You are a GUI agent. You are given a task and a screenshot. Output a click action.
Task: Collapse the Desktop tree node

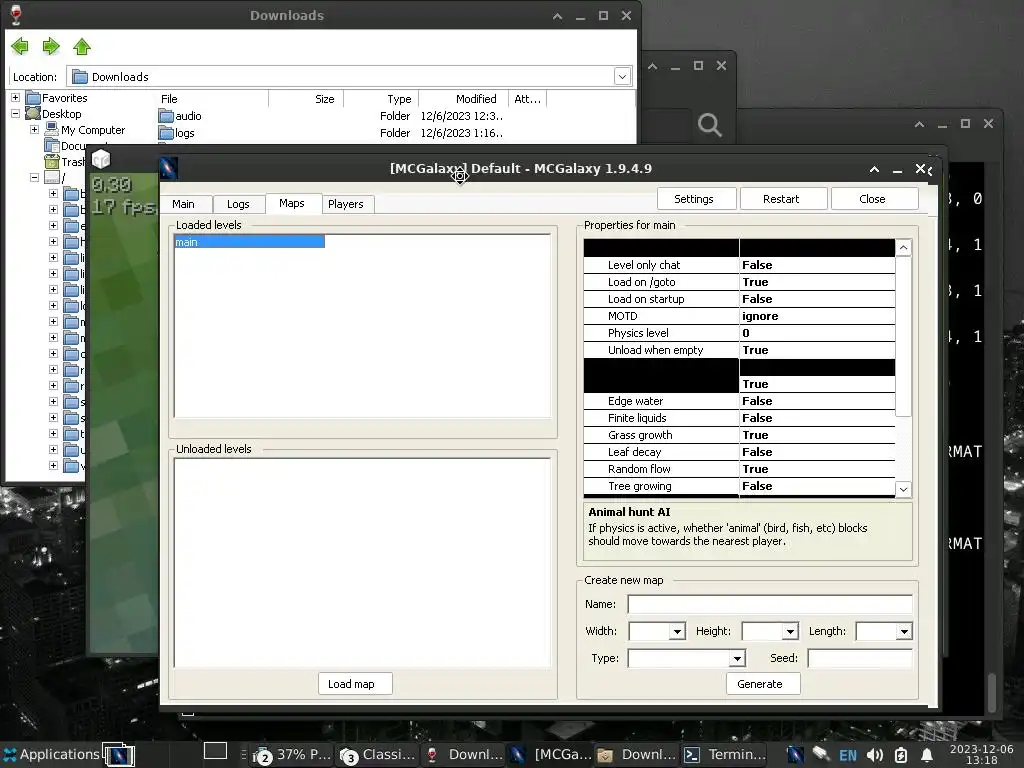pyautogui.click(x=15, y=114)
